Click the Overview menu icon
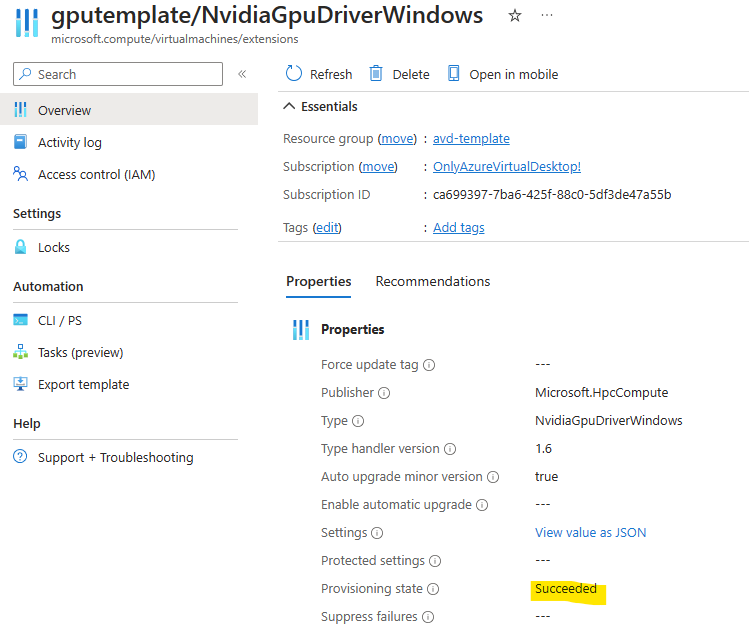Screen dimensions: 749x630 (x=20, y=109)
